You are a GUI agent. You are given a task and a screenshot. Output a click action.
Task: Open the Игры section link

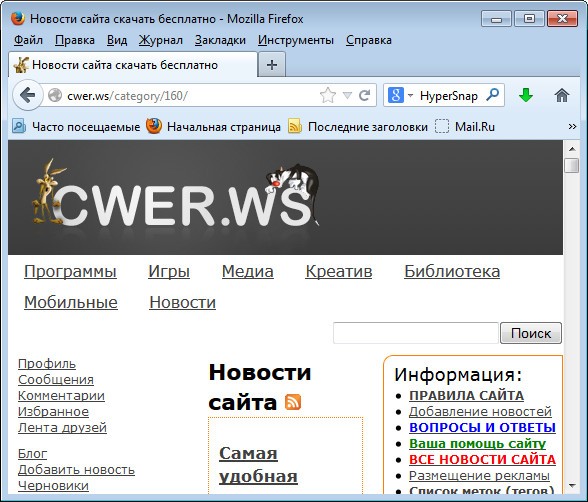coord(169,271)
